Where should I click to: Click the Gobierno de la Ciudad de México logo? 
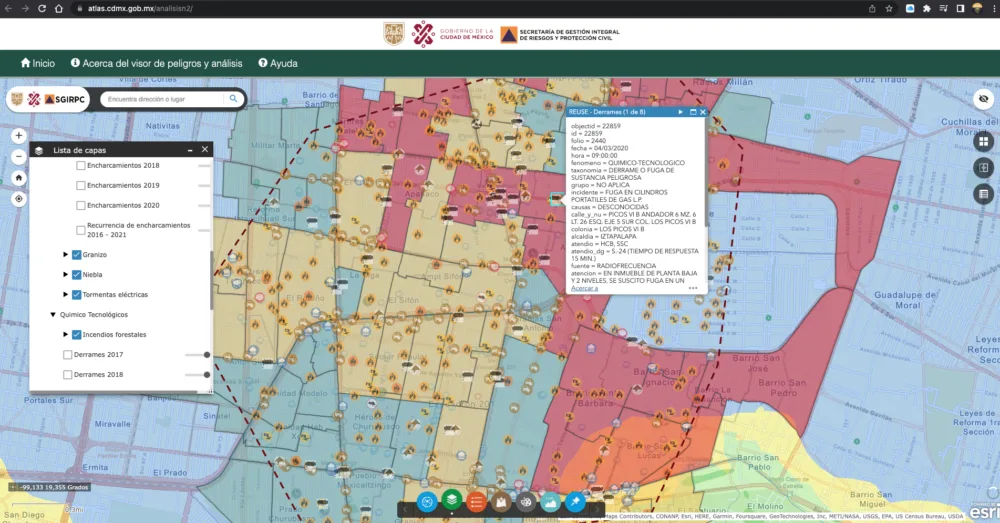(x=452, y=34)
